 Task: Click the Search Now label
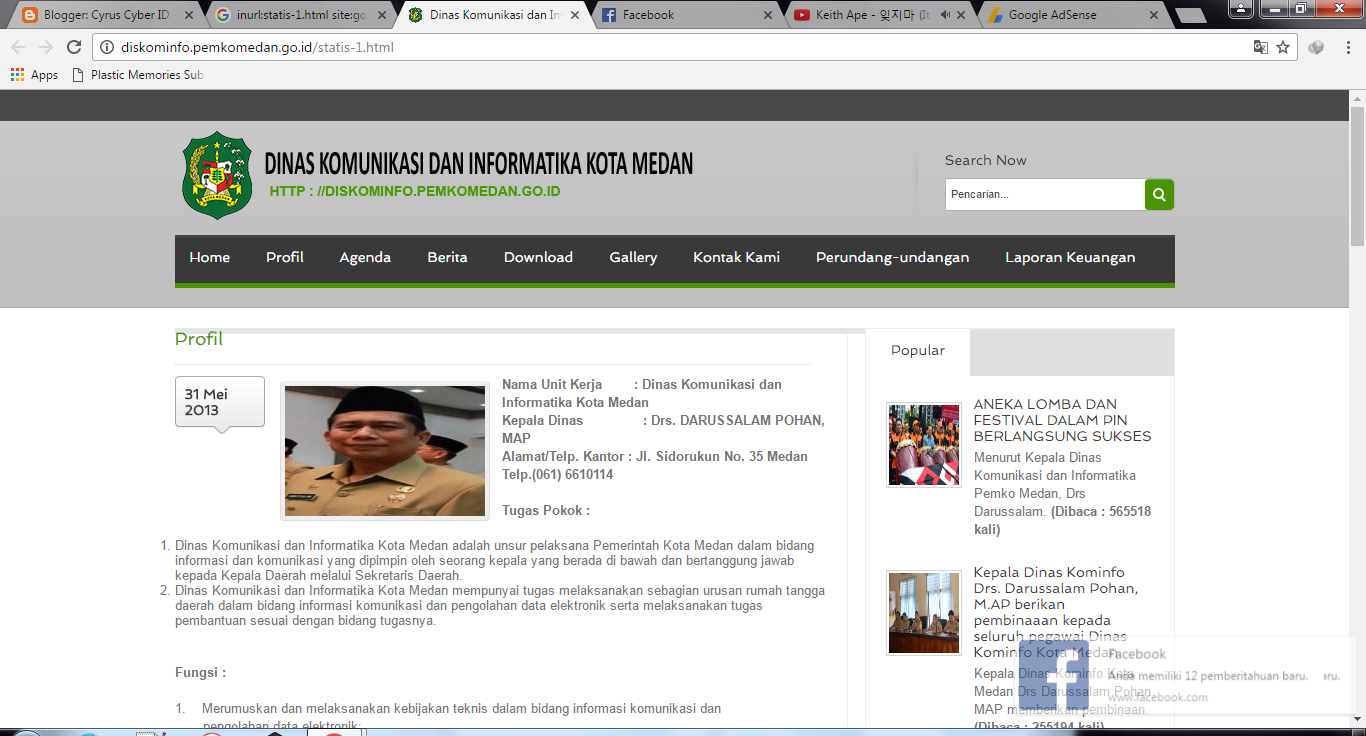[x=986, y=160]
